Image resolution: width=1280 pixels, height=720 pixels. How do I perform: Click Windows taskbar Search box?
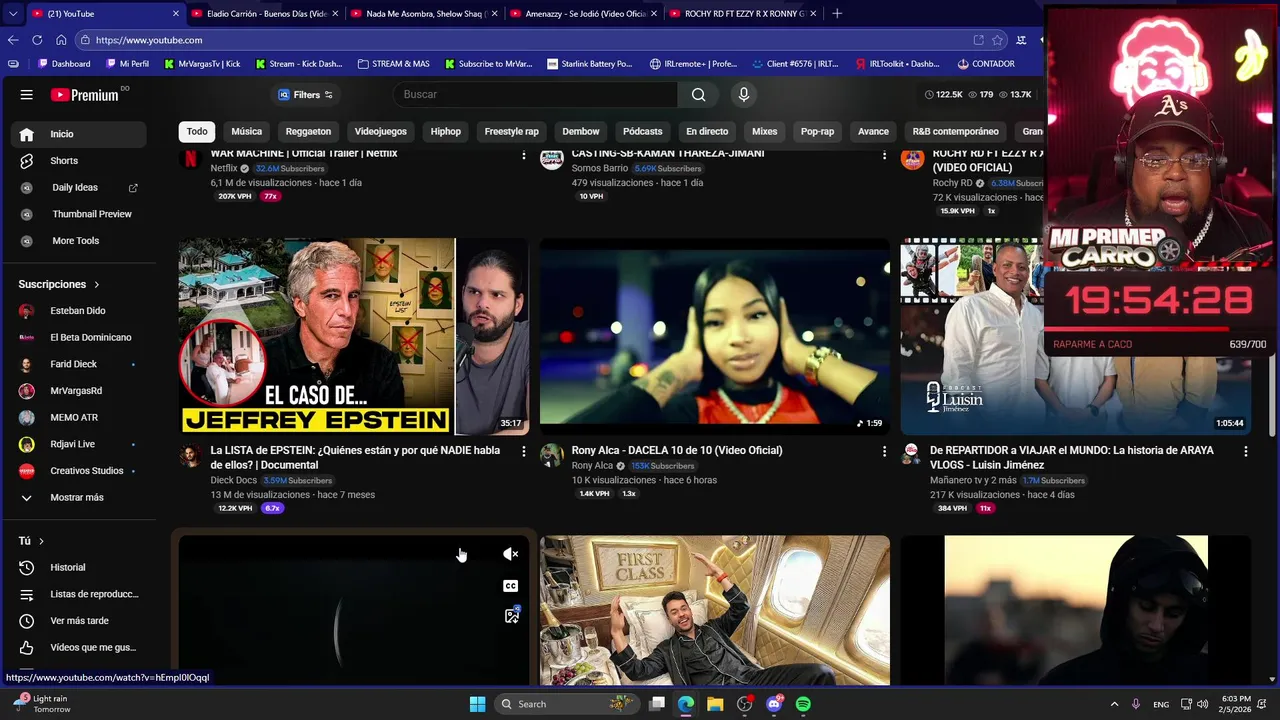pos(567,704)
